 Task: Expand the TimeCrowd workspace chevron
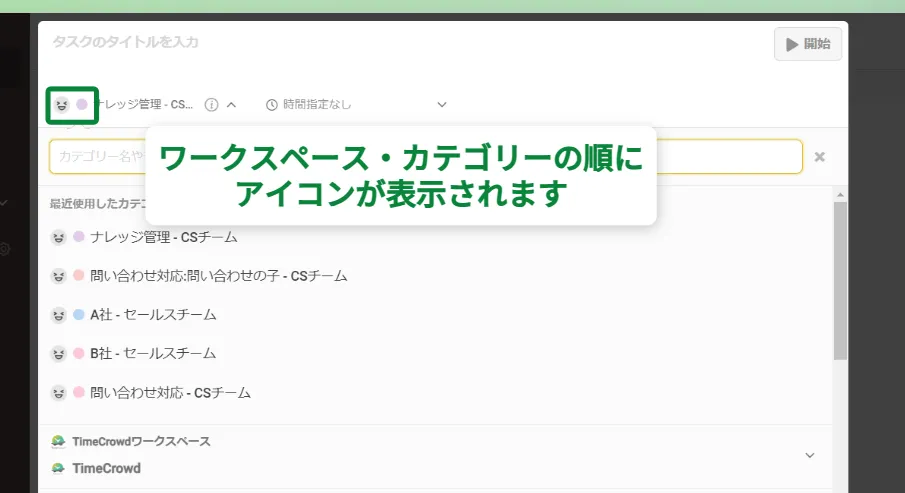pyautogui.click(x=809, y=455)
